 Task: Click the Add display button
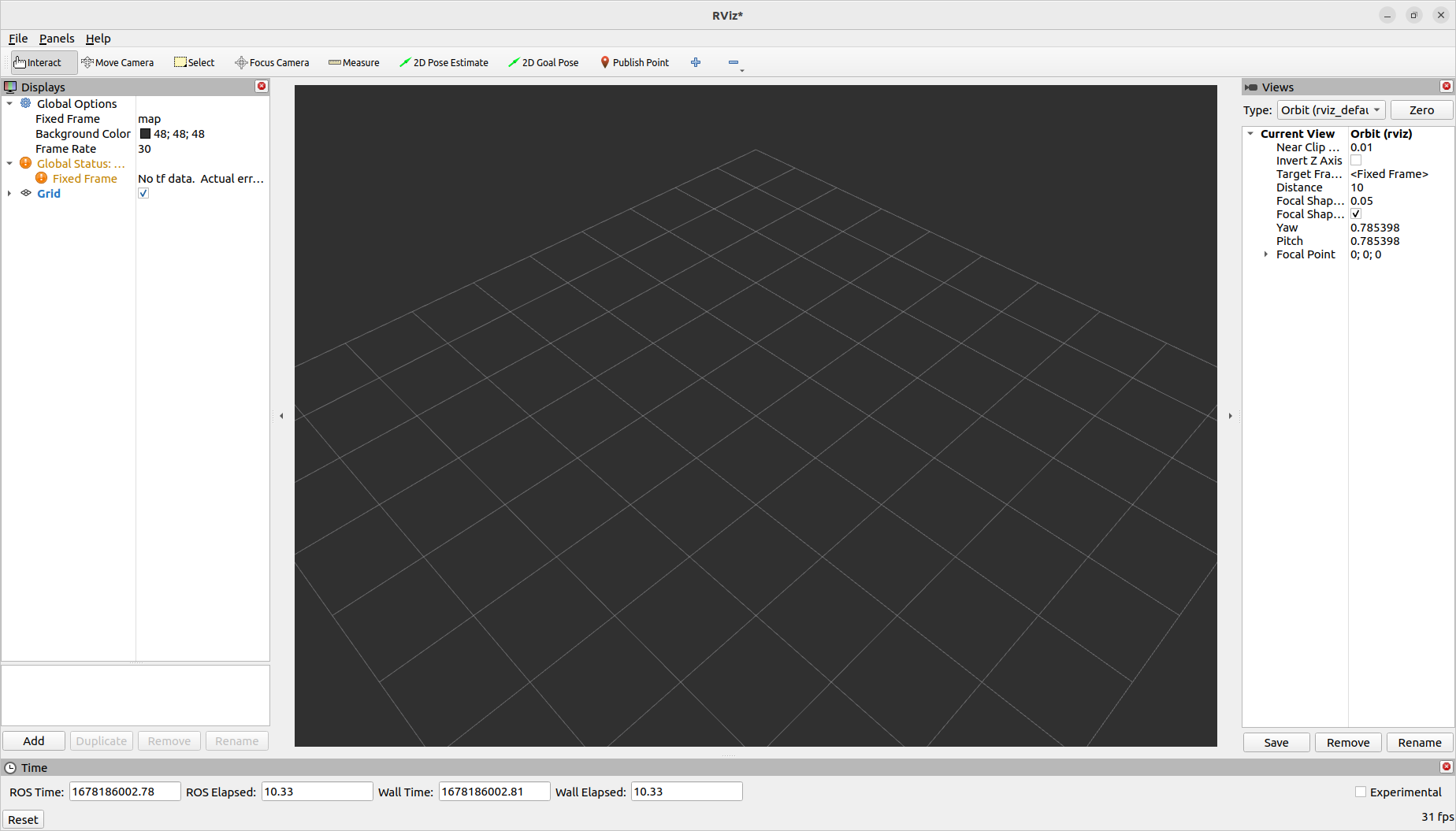tap(34, 741)
